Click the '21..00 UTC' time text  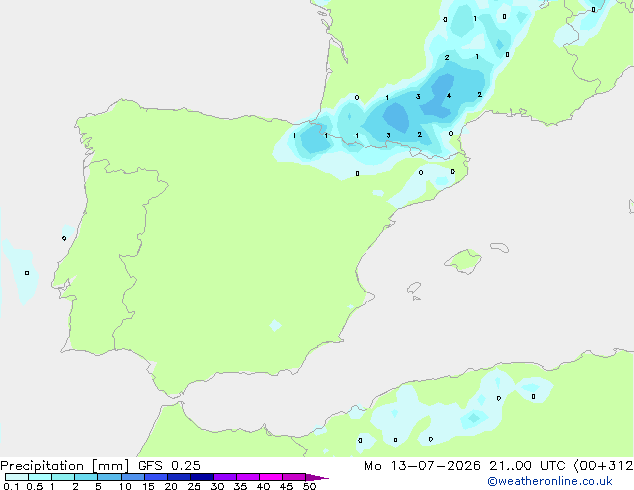527,466
